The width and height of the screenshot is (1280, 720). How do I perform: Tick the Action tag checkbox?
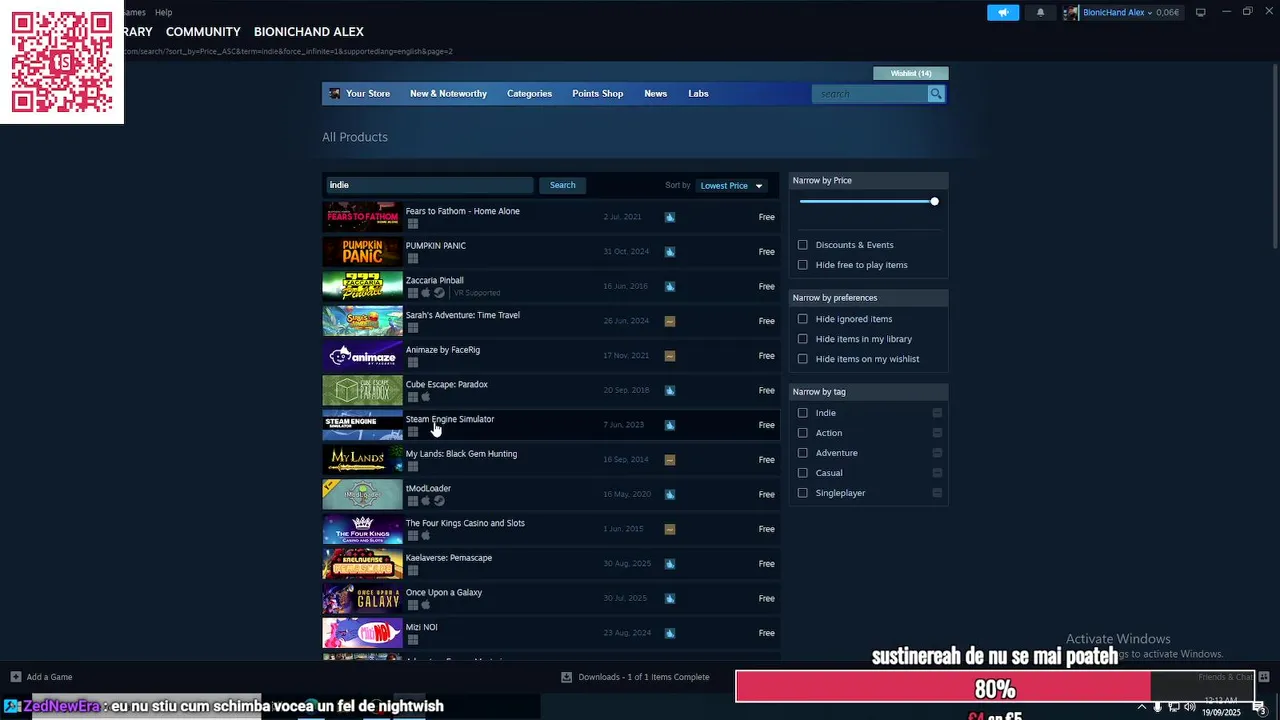tap(802, 433)
